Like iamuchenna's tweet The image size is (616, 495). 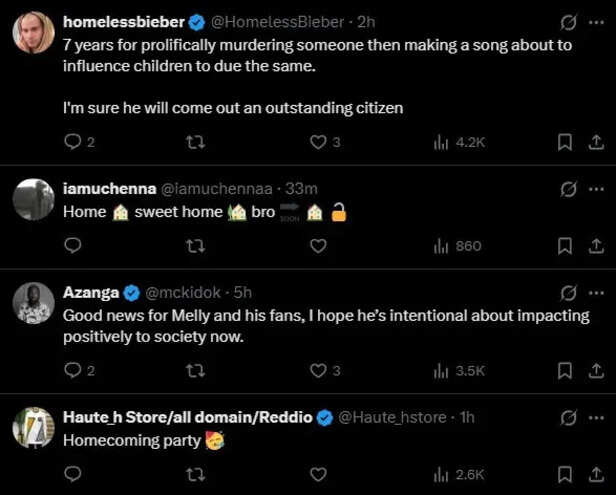coord(318,246)
